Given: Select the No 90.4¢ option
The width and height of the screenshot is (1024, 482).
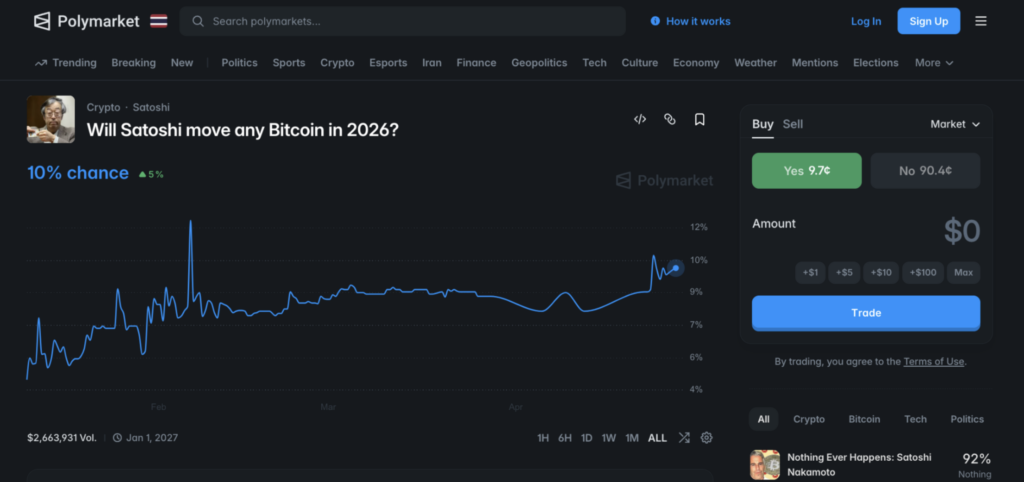Looking at the screenshot, I should [x=925, y=171].
